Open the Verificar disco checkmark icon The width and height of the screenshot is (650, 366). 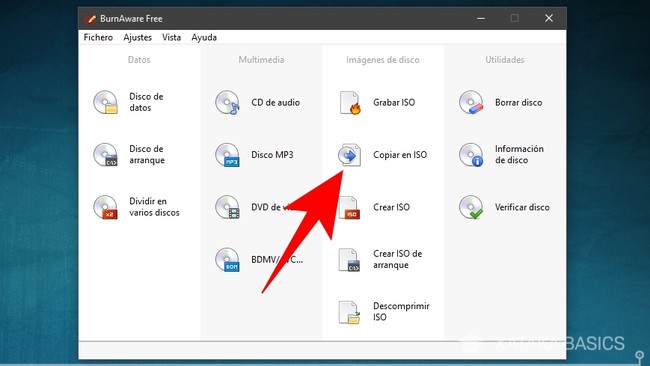[471, 207]
